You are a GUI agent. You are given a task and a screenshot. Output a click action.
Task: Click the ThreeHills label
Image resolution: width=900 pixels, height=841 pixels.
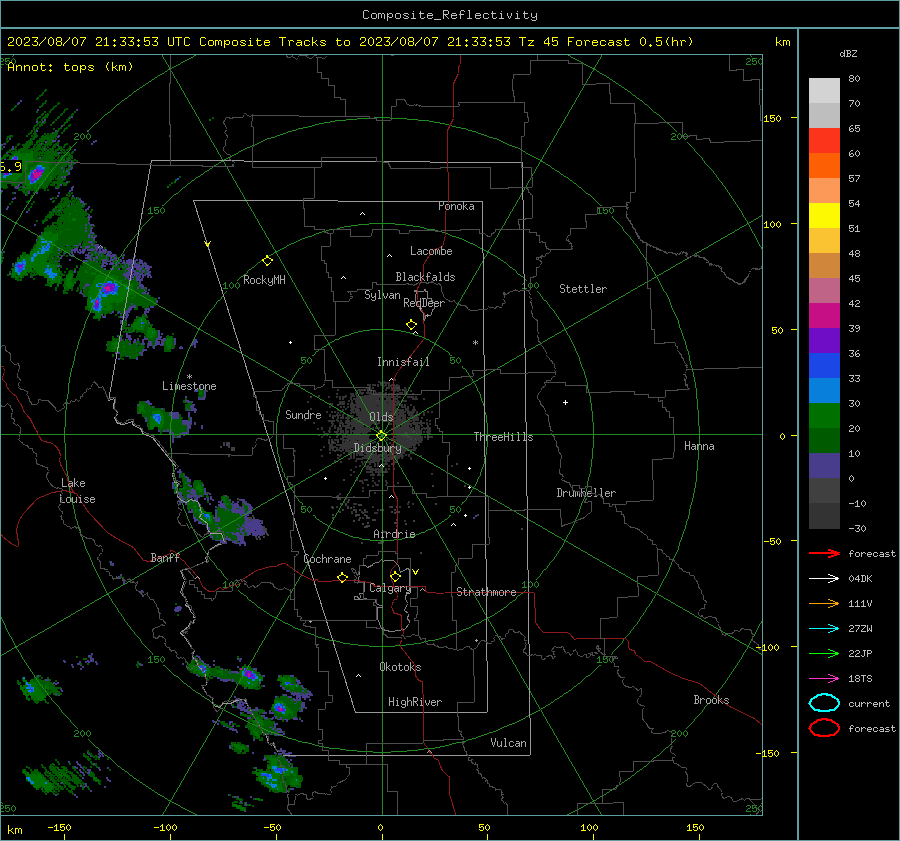503,437
